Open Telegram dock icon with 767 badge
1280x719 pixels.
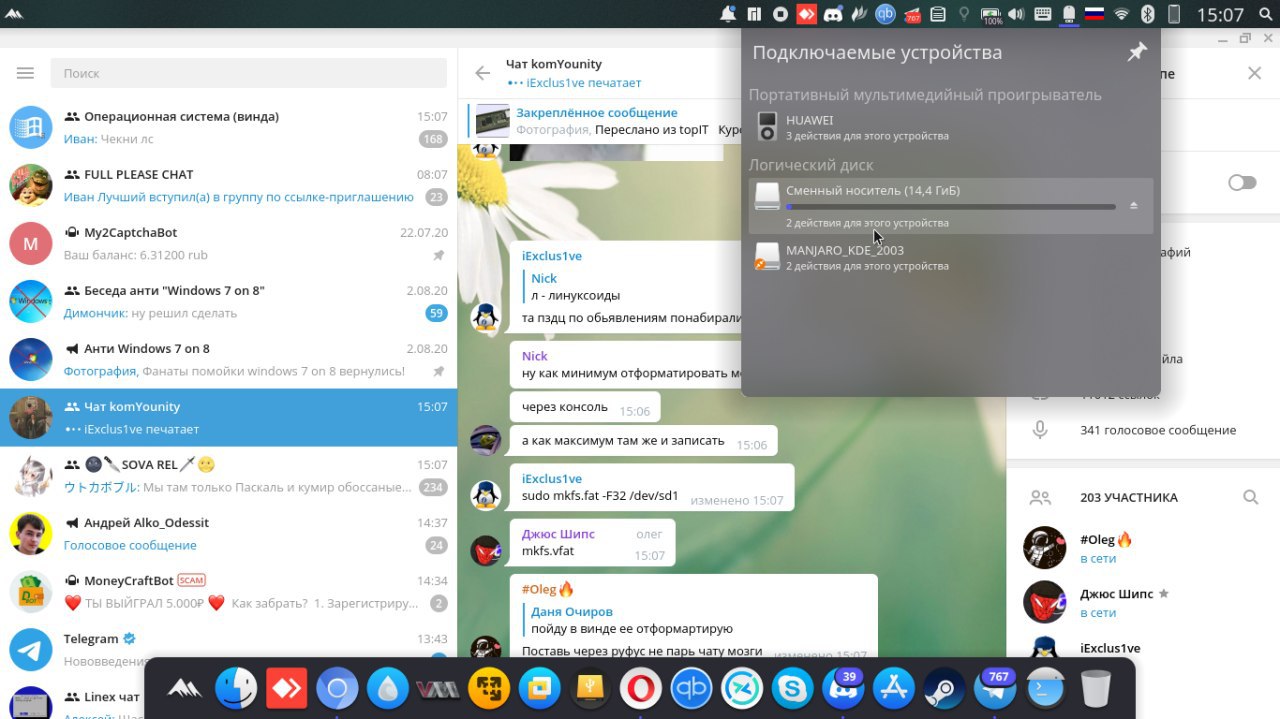tap(995, 688)
